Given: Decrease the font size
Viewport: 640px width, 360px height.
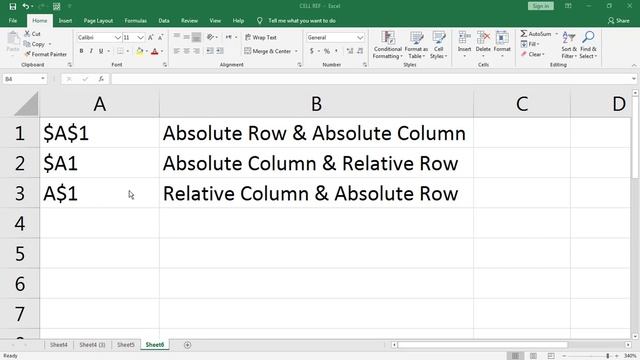Looking at the screenshot, I should [160, 38].
